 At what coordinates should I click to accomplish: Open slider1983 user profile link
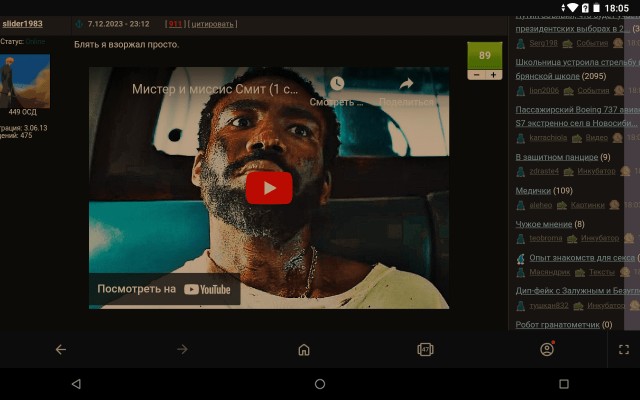click(x=22, y=24)
